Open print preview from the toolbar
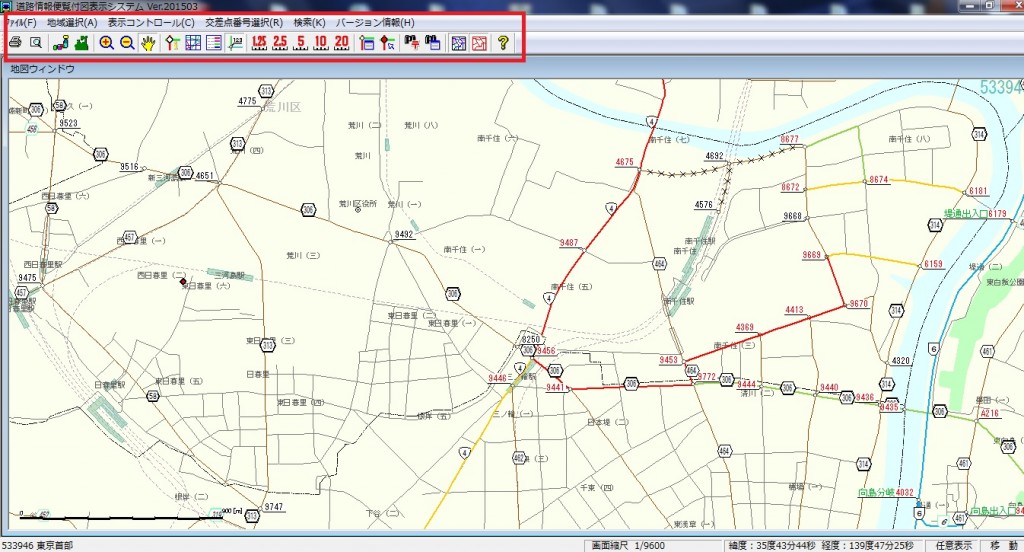The width and height of the screenshot is (1024, 552). (36, 43)
